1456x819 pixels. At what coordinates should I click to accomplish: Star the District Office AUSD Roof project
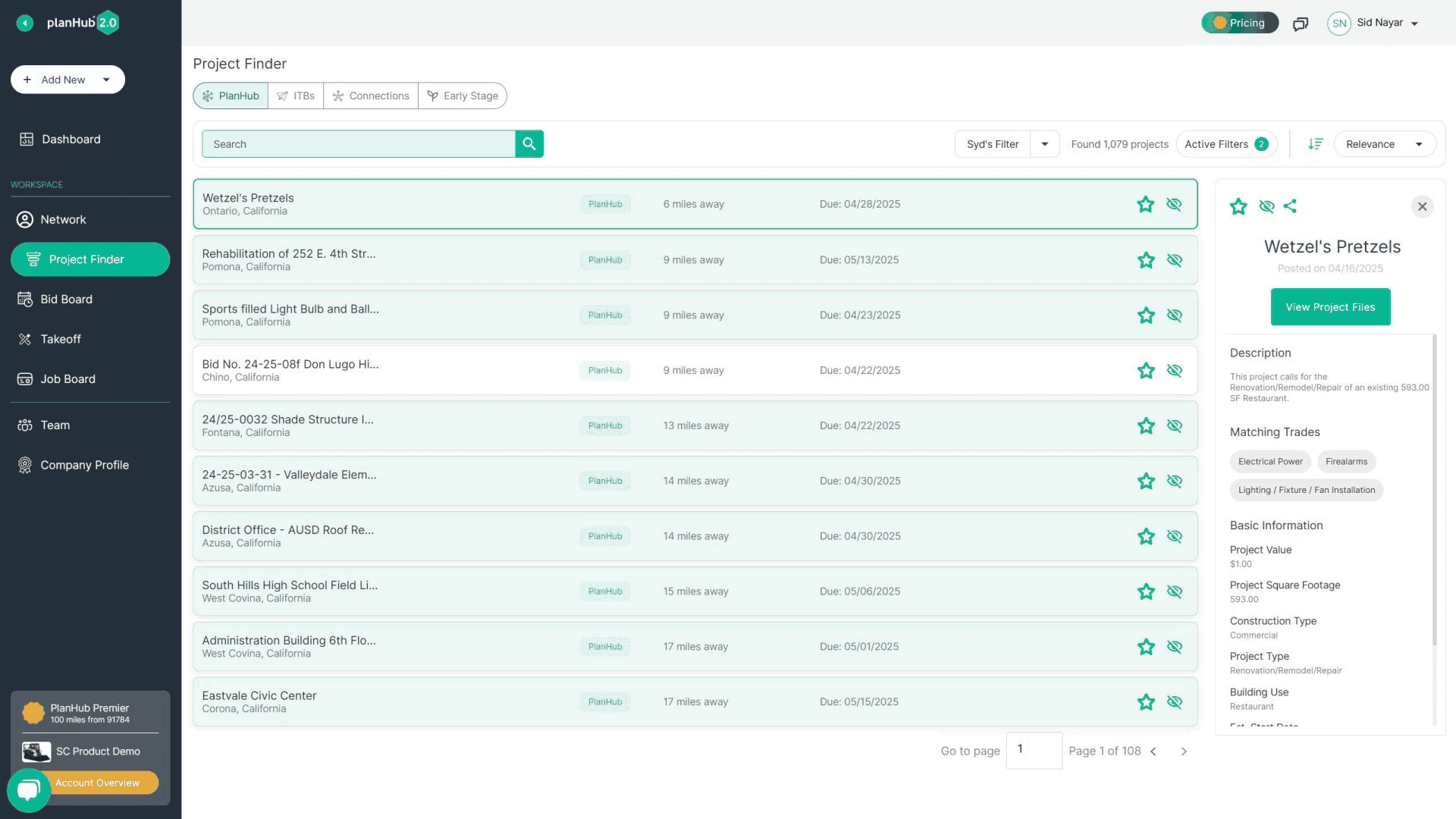pos(1146,536)
